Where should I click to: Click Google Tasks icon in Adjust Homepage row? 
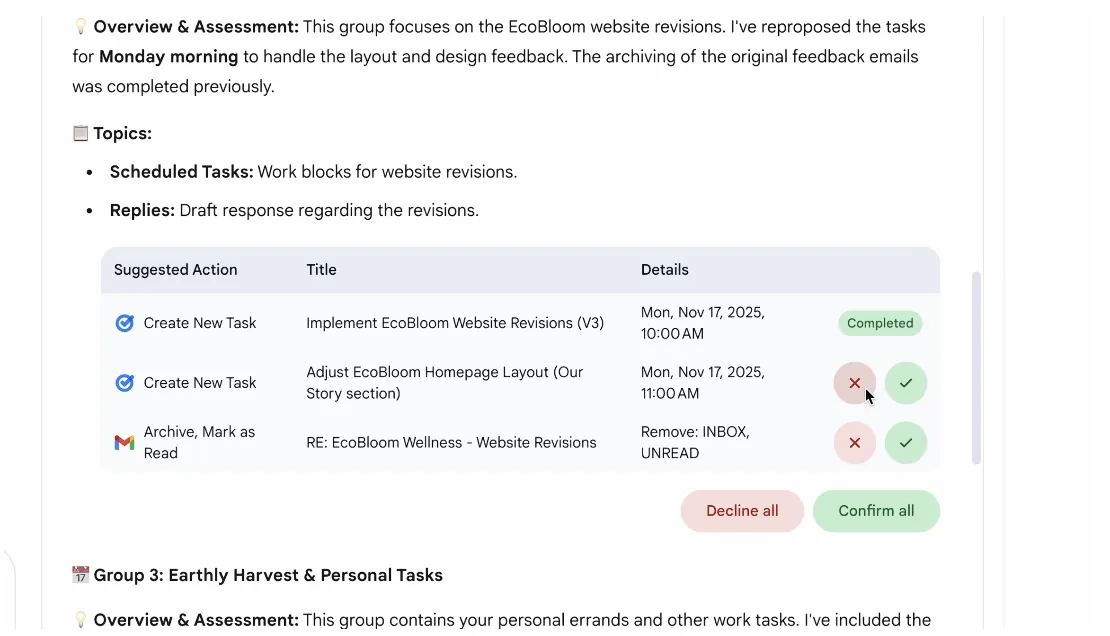pyautogui.click(x=124, y=383)
